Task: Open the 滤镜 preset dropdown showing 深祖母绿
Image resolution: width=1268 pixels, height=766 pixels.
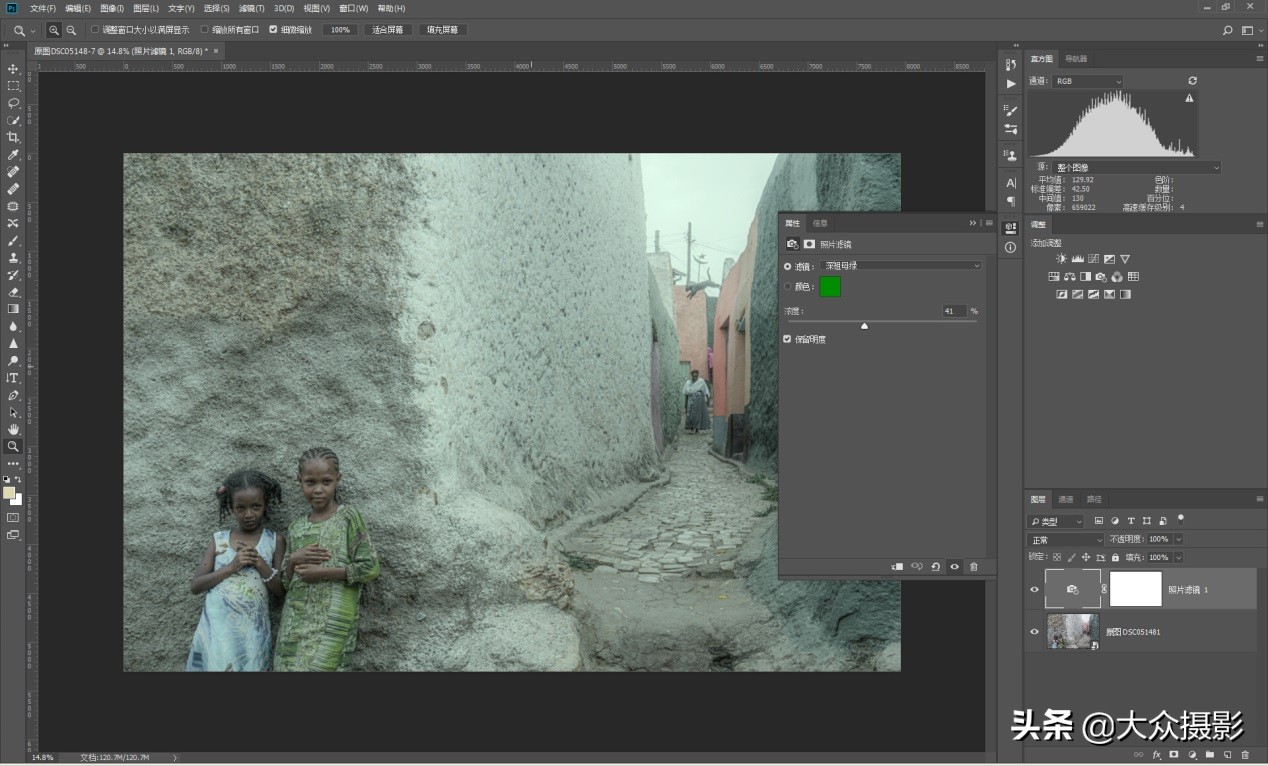Action: (x=901, y=266)
